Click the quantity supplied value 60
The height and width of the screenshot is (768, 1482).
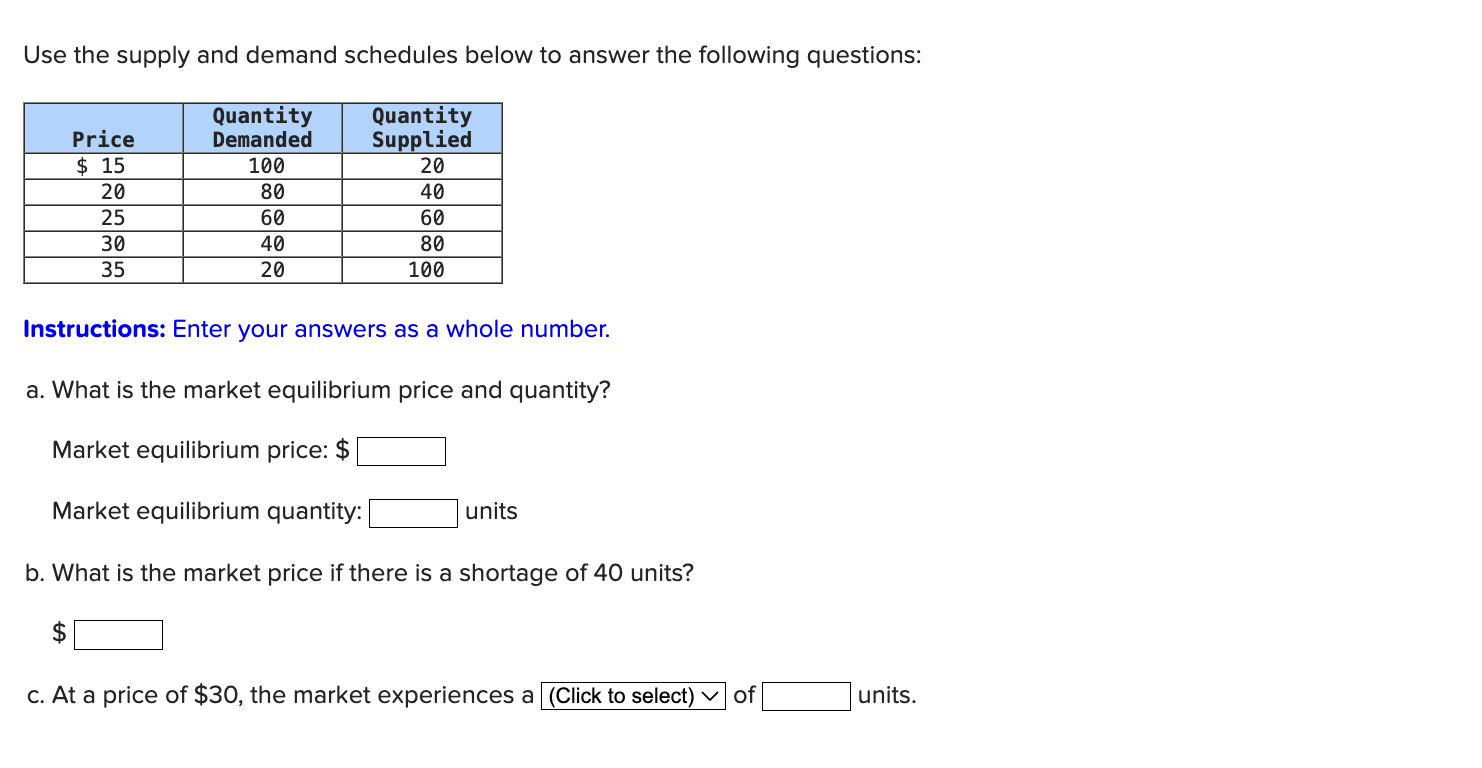pos(421,216)
